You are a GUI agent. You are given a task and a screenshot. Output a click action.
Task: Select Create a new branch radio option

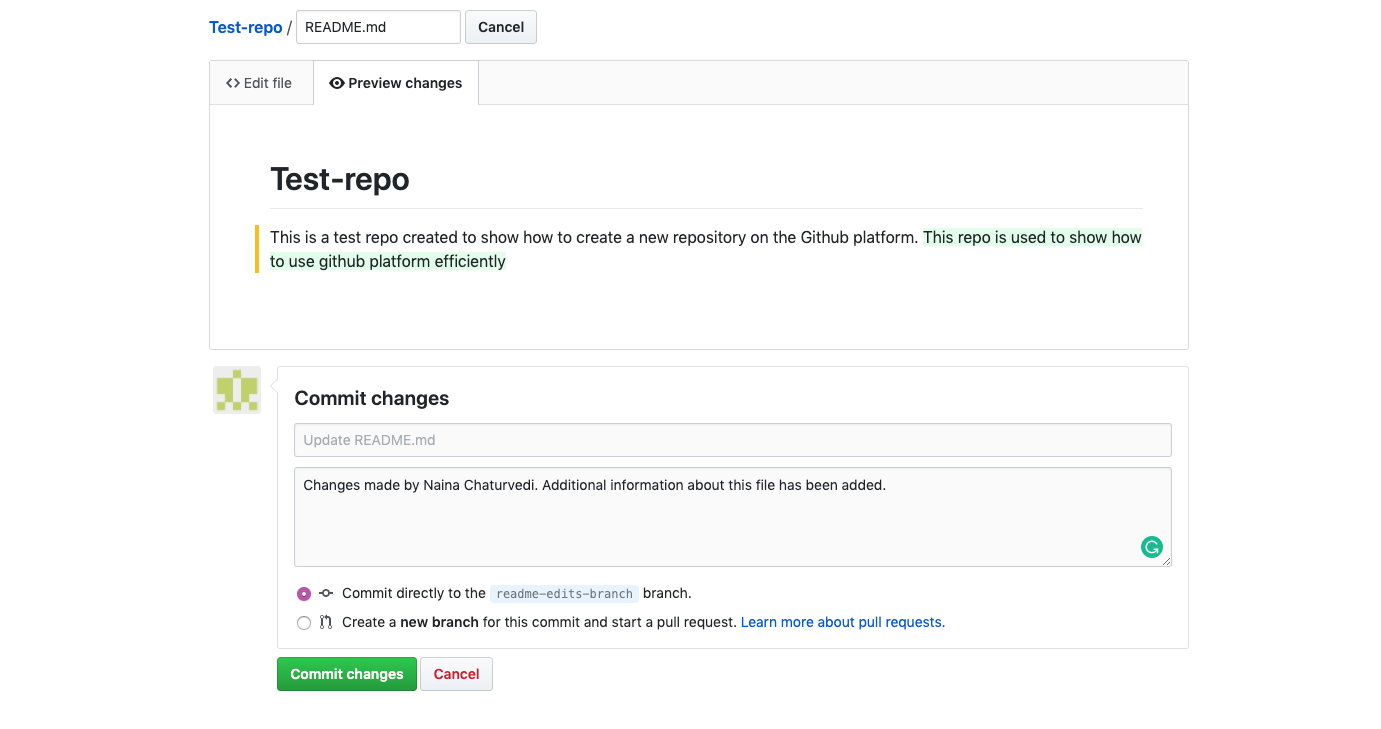tap(304, 623)
